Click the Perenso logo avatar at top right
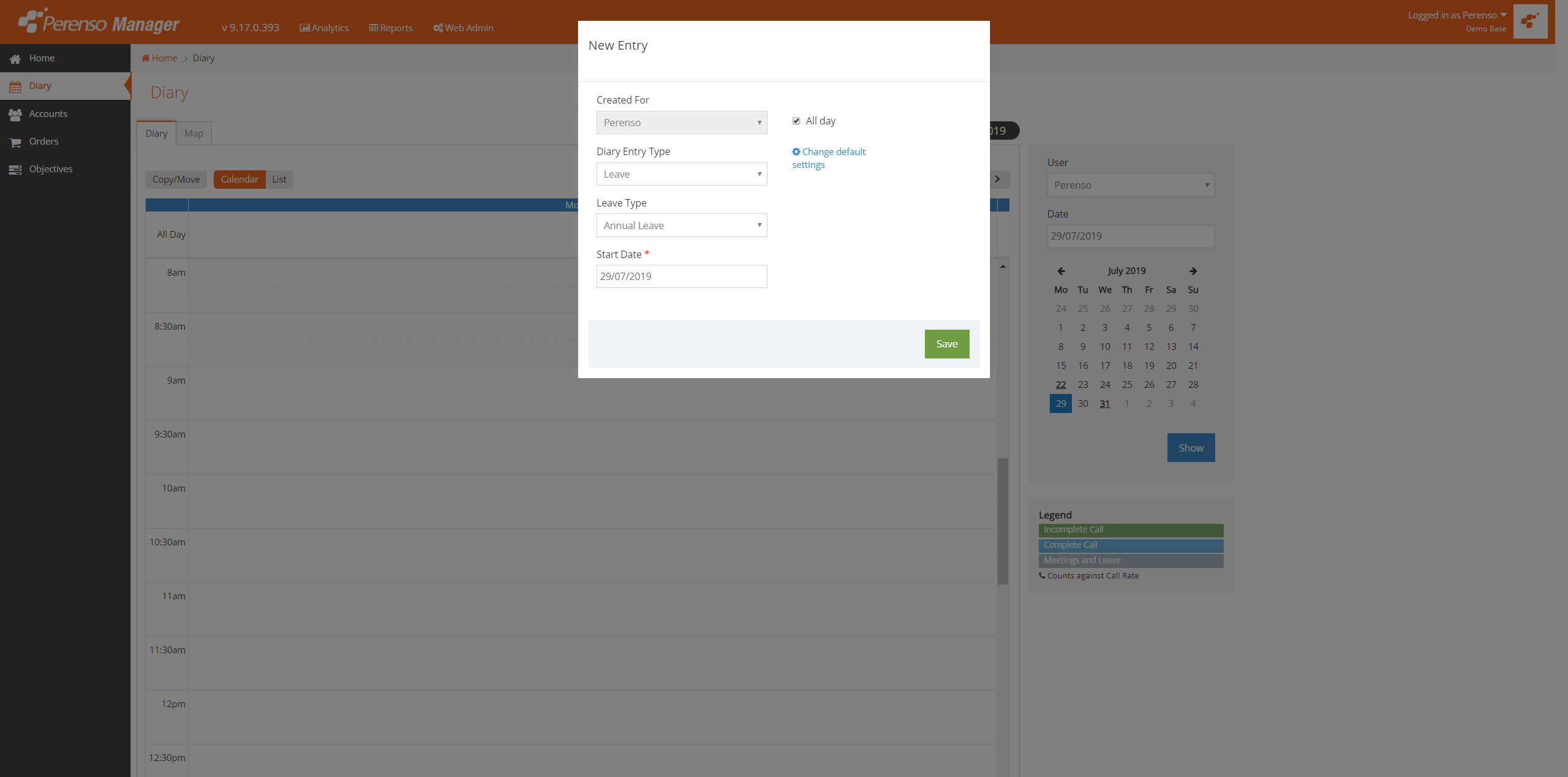 (1530, 21)
